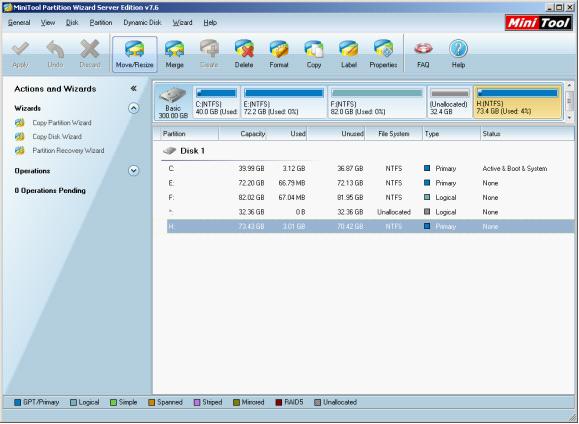579x424 pixels.
Task: Click the Active & Boot & System status
Action: pyautogui.click(x=515, y=168)
